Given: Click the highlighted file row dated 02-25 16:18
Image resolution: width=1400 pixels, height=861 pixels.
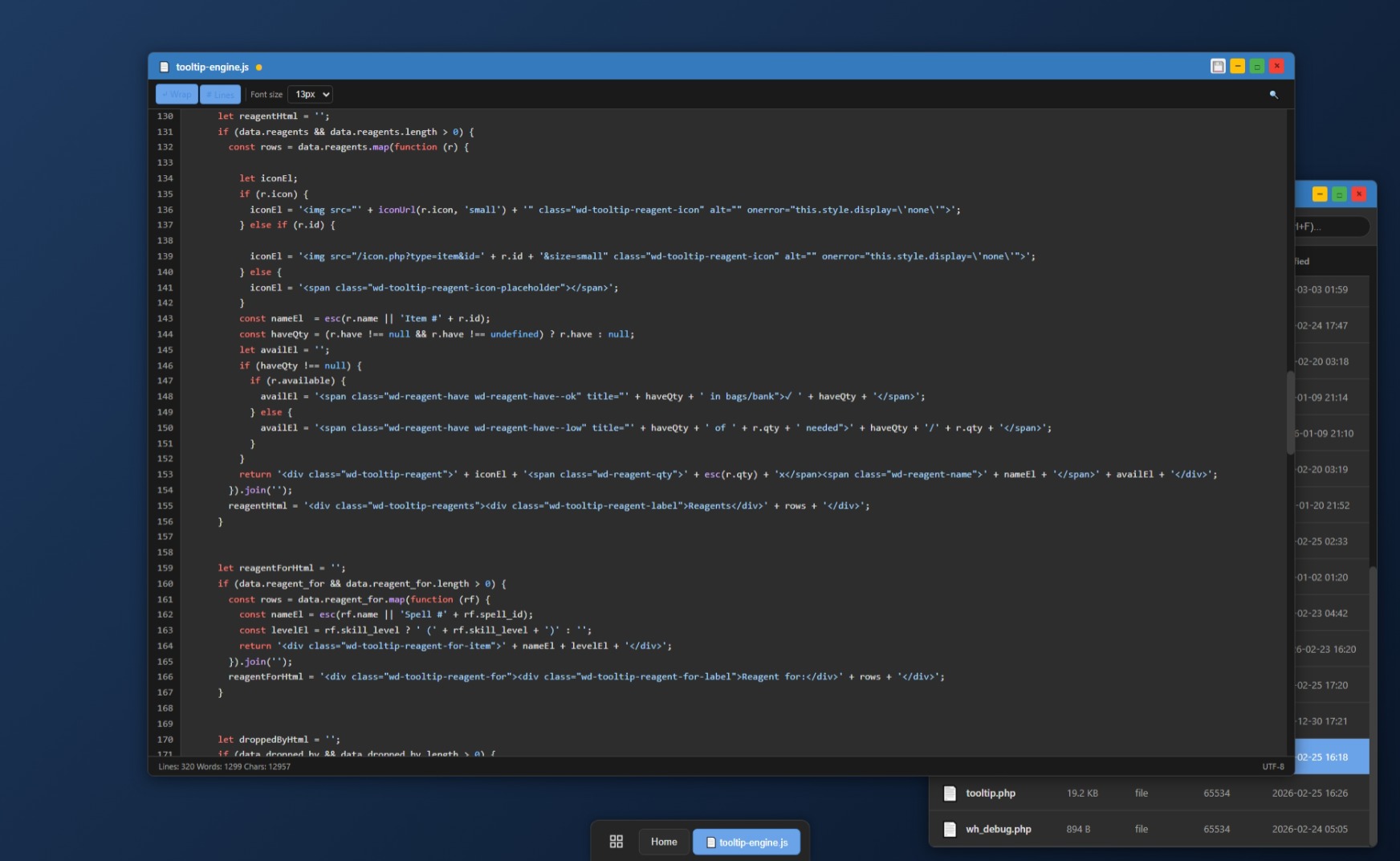Looking at the screenshot, I should click(x=1325, y=756).
